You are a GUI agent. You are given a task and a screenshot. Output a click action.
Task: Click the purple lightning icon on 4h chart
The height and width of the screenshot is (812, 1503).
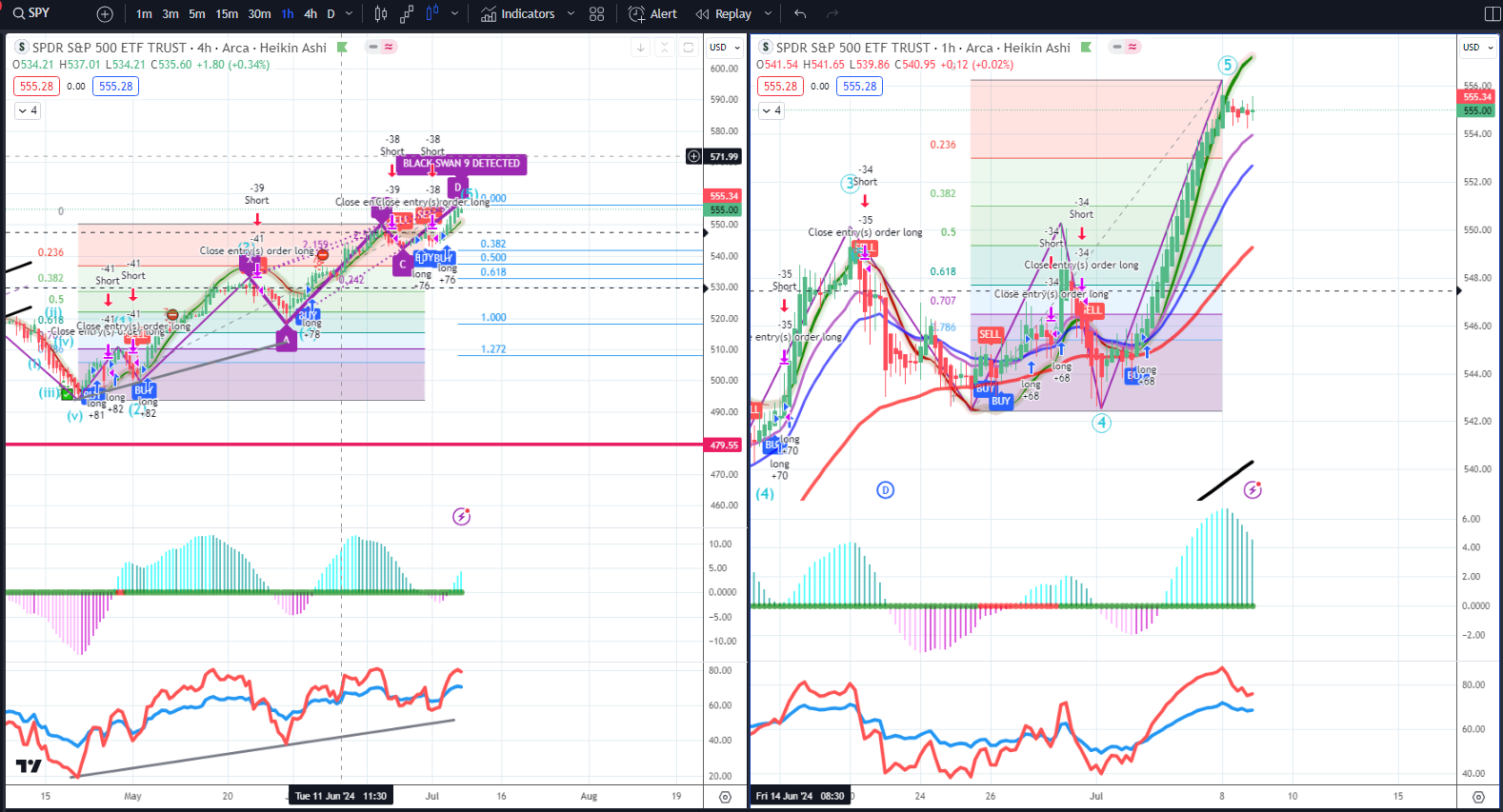pyautogui.click(x=462, y=517)
